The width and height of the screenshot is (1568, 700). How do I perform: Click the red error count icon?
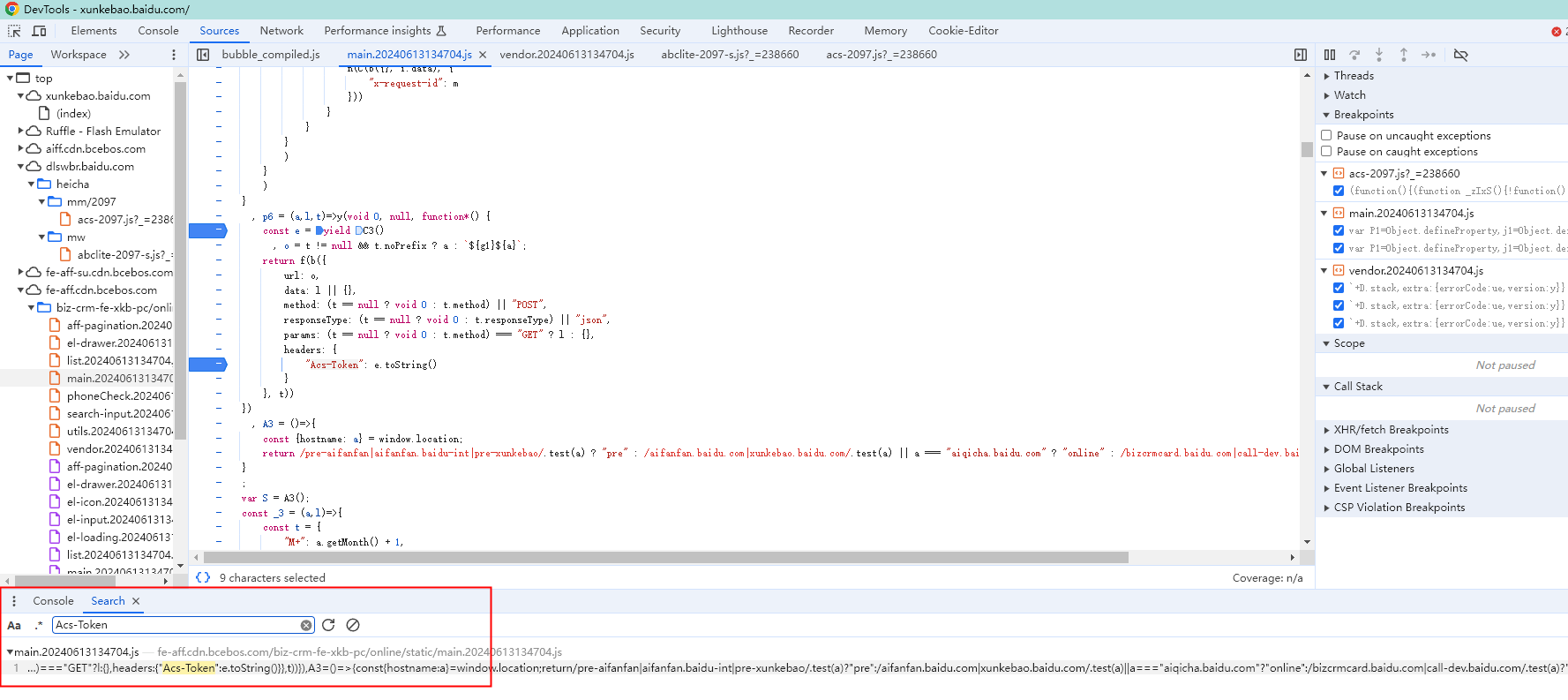point(1556,32)
